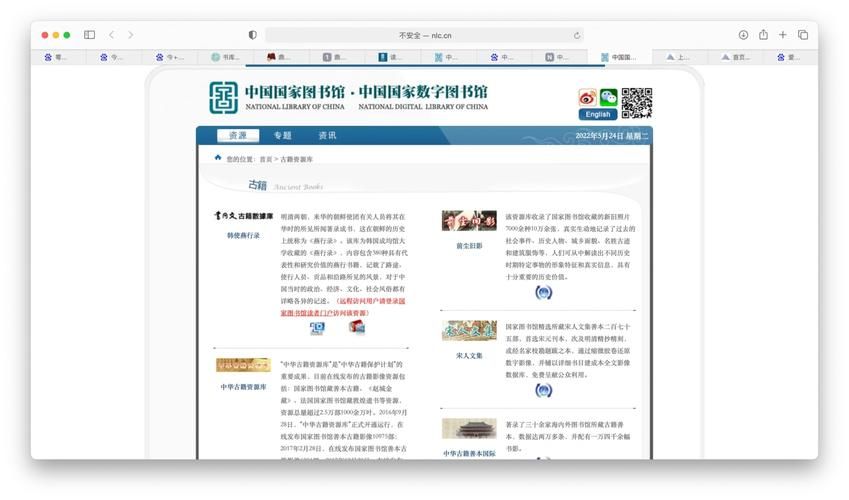The width and height of the screenshot is (849, 500).
Task: Select the 专题 navigation tab
Action: pos(282,135)
